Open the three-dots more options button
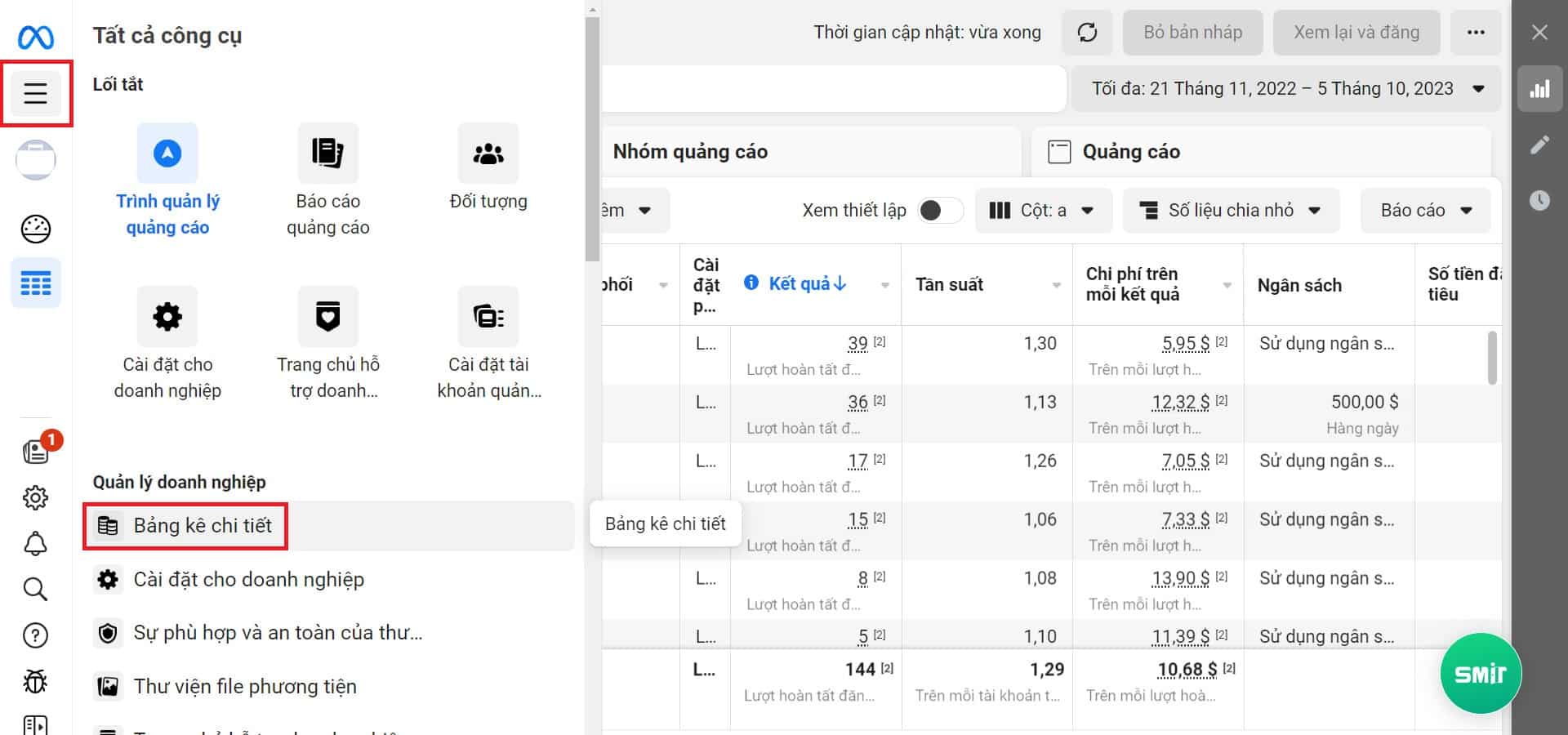This screenshot has height=735, width=1568. tap(1476, 33)
